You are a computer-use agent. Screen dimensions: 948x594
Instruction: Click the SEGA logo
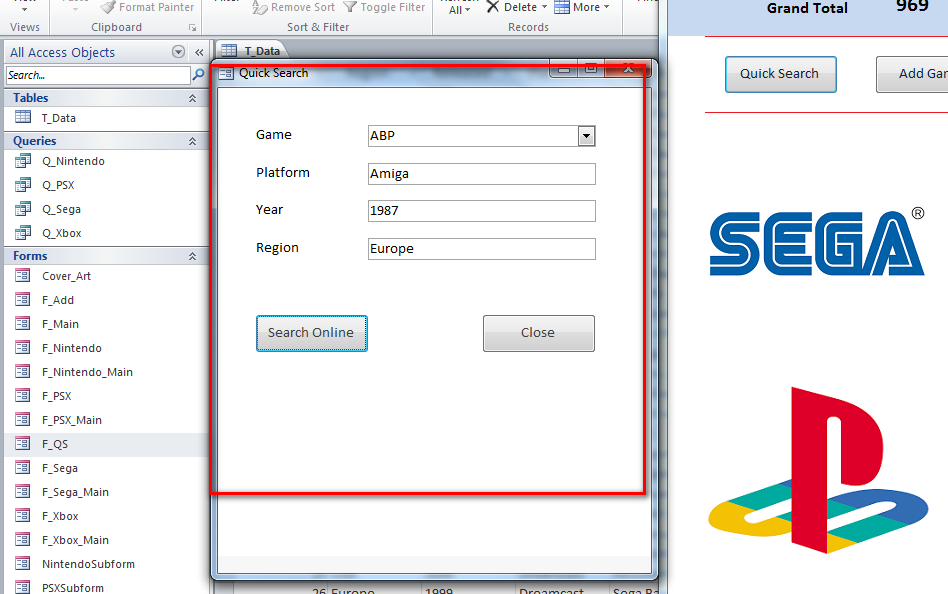click(817, 242)
